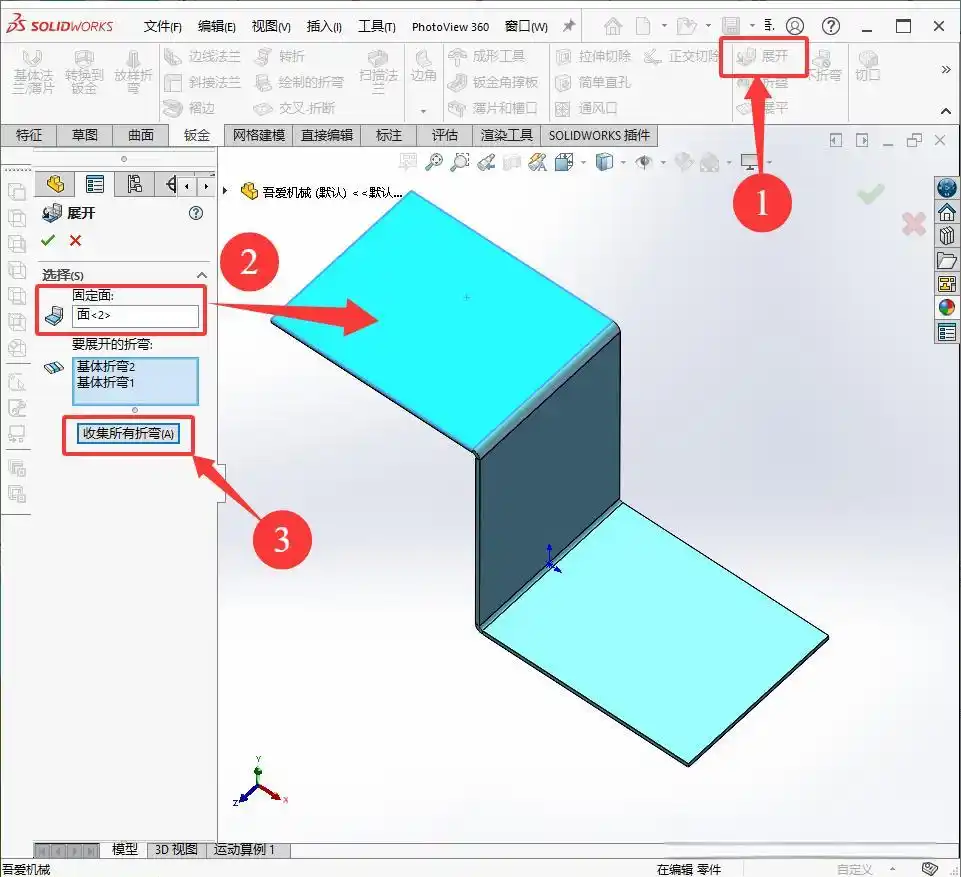Click the Home icon in title bar
Screen dimensions: 961x877
click(x=613, y=26)
